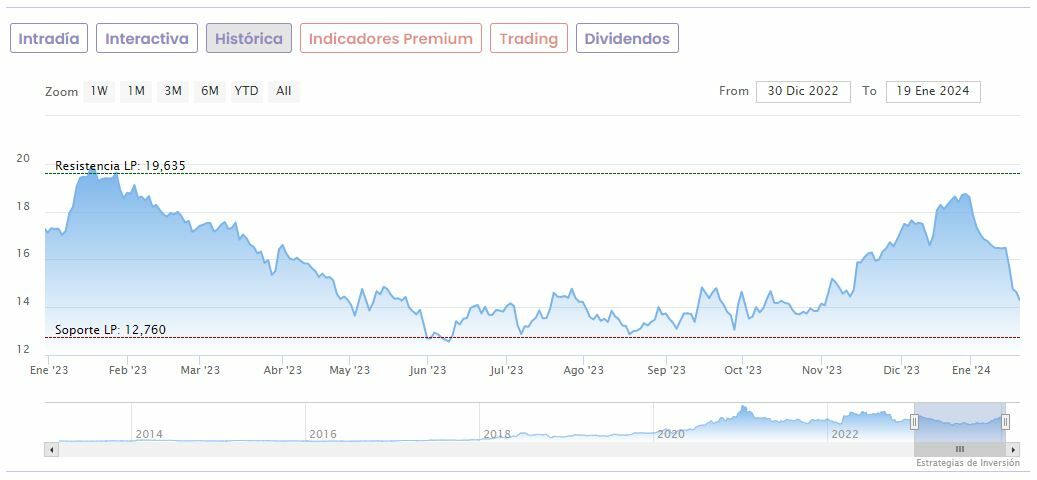
Task: Select the 3M zoom range
Action: (x=173, y=91)
